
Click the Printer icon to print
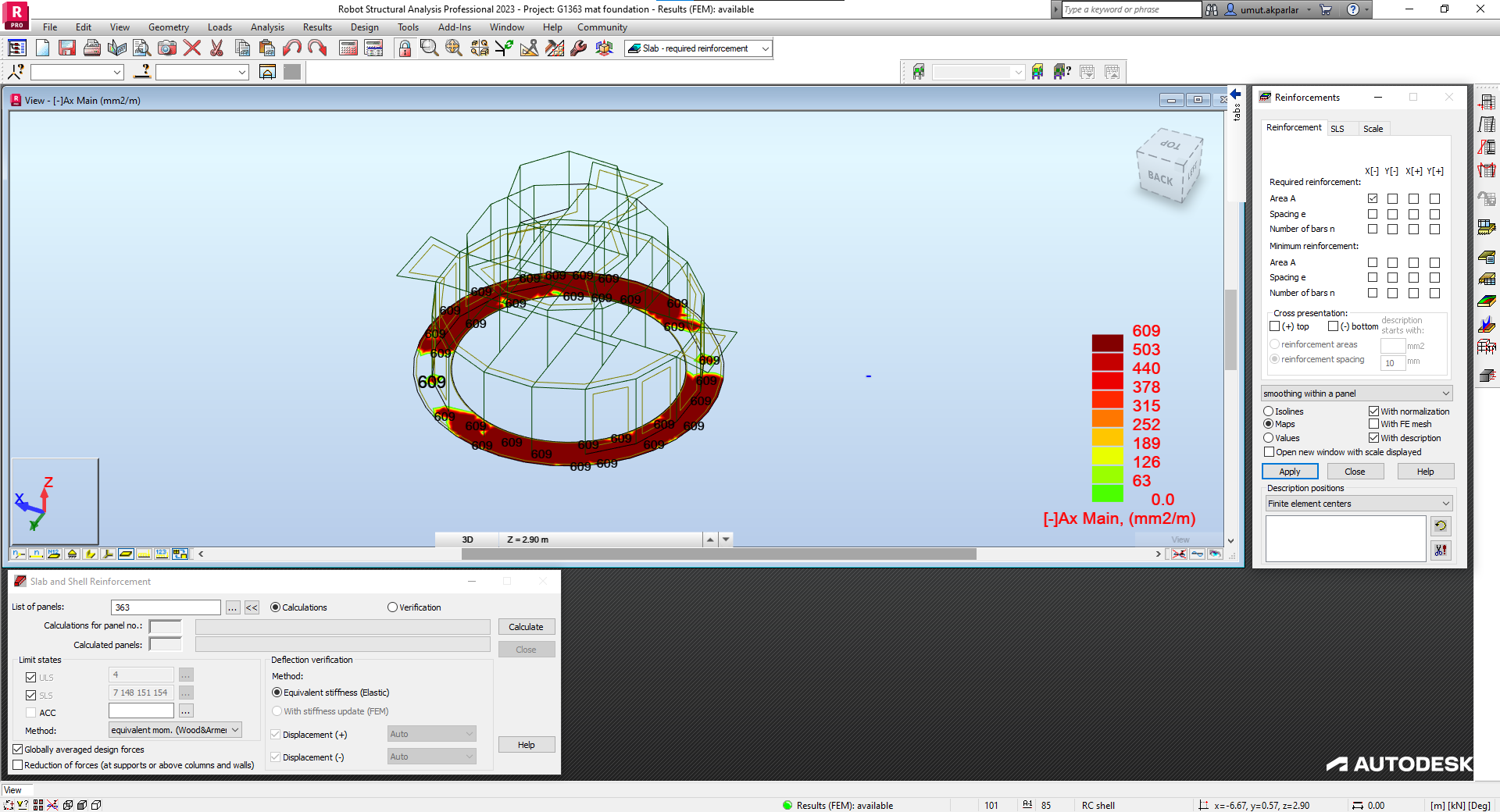coord(92,48)
